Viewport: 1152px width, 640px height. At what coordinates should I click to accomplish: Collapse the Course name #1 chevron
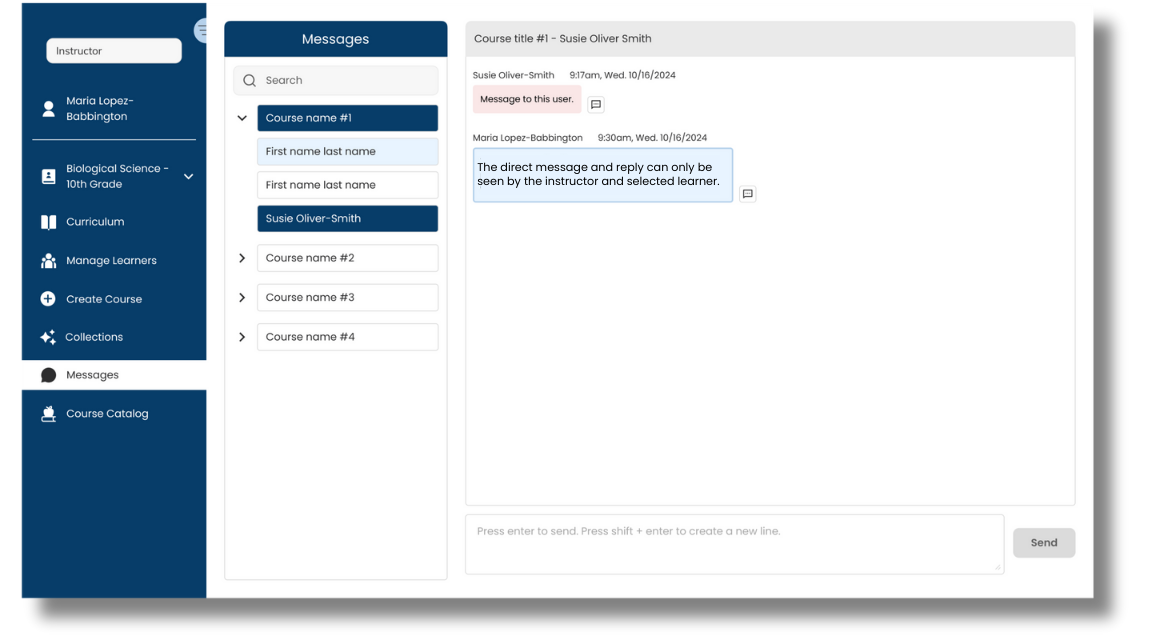(x=242, y=118)
